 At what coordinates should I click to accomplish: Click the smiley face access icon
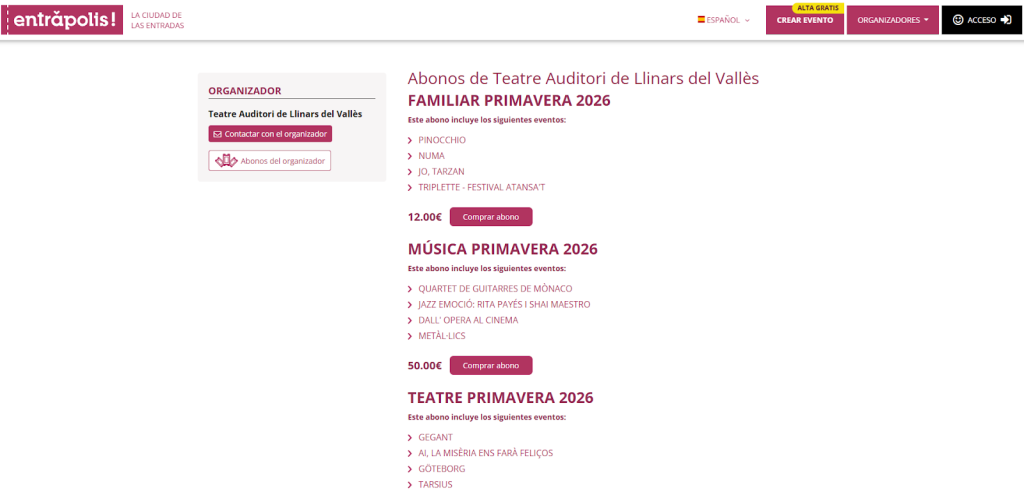(957, 20)
